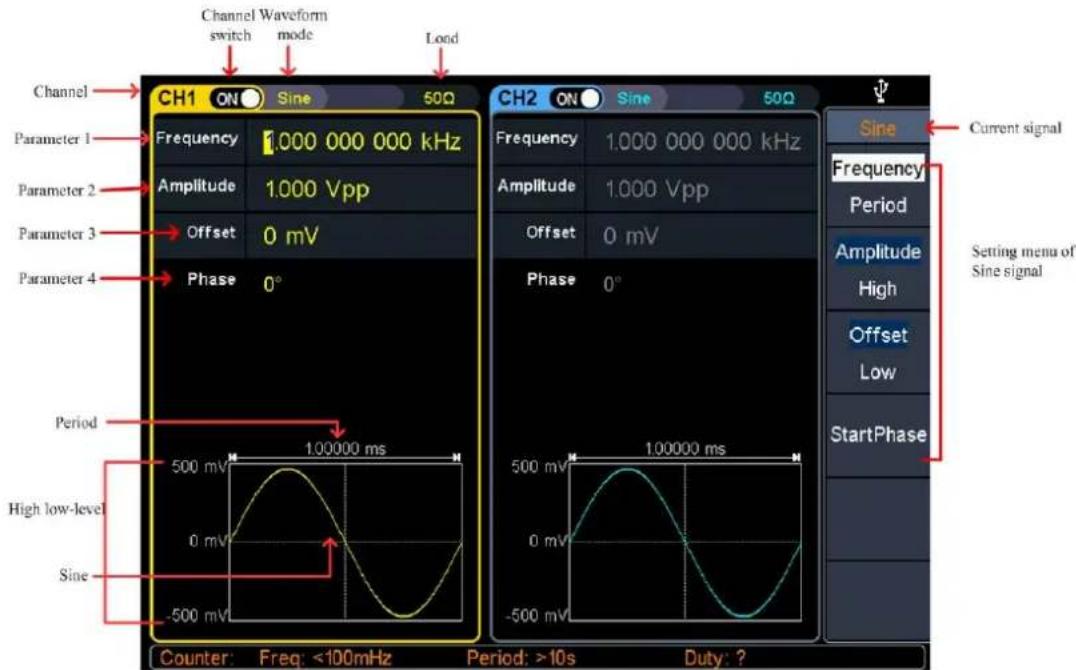The width and height of the screenshot is (1076, 670).
Task: Click the CH1 -500 mV level label
Action: click(197, 616)
